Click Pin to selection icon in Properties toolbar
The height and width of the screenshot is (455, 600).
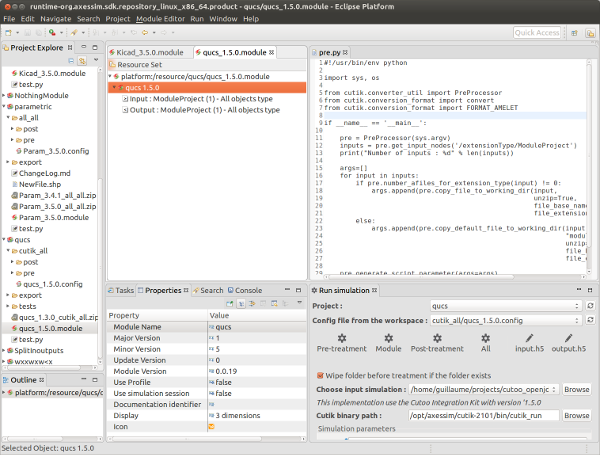230,303
